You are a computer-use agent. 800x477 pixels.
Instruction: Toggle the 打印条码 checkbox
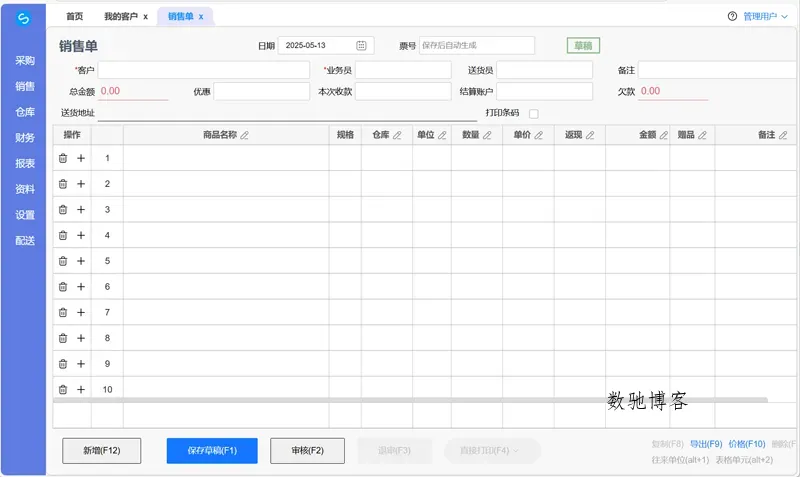coord(534,114)
